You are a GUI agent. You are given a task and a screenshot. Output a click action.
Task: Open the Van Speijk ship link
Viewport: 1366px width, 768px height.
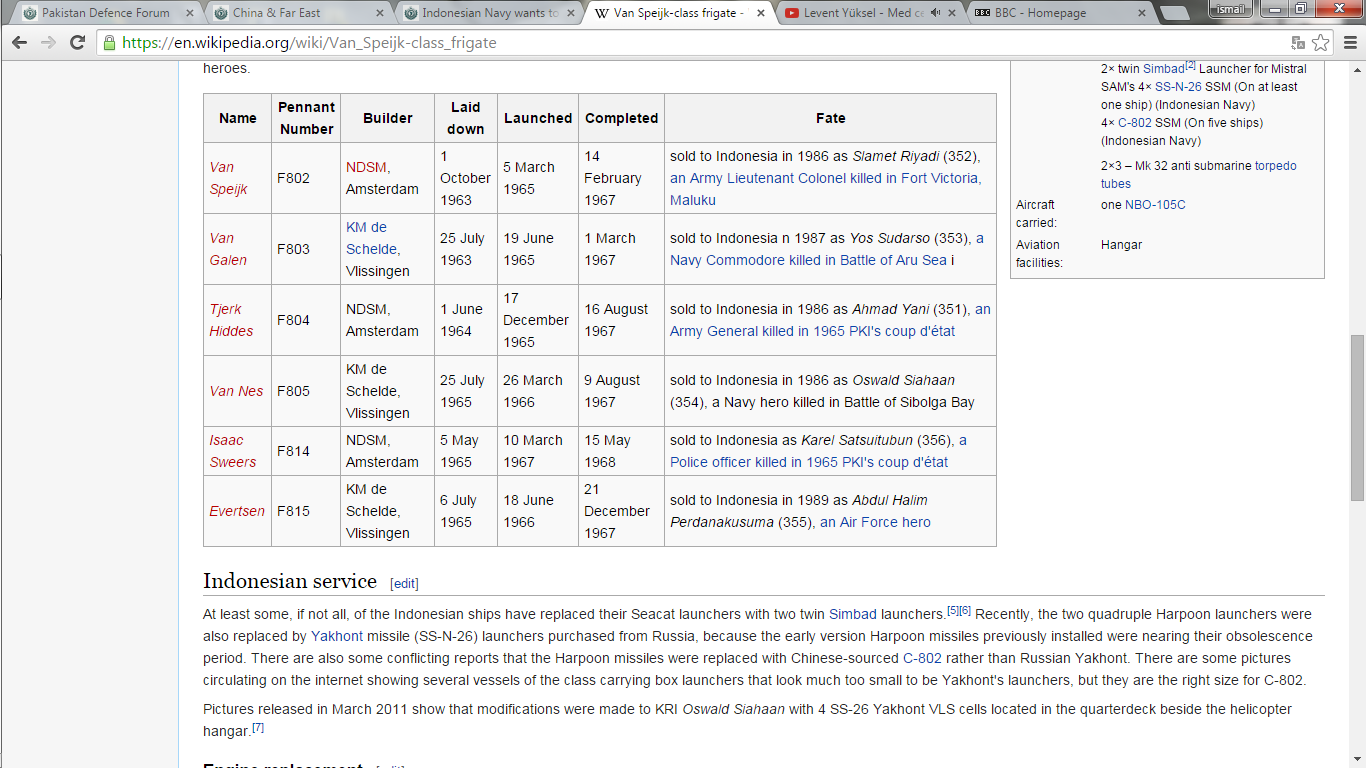pos(228,178)
